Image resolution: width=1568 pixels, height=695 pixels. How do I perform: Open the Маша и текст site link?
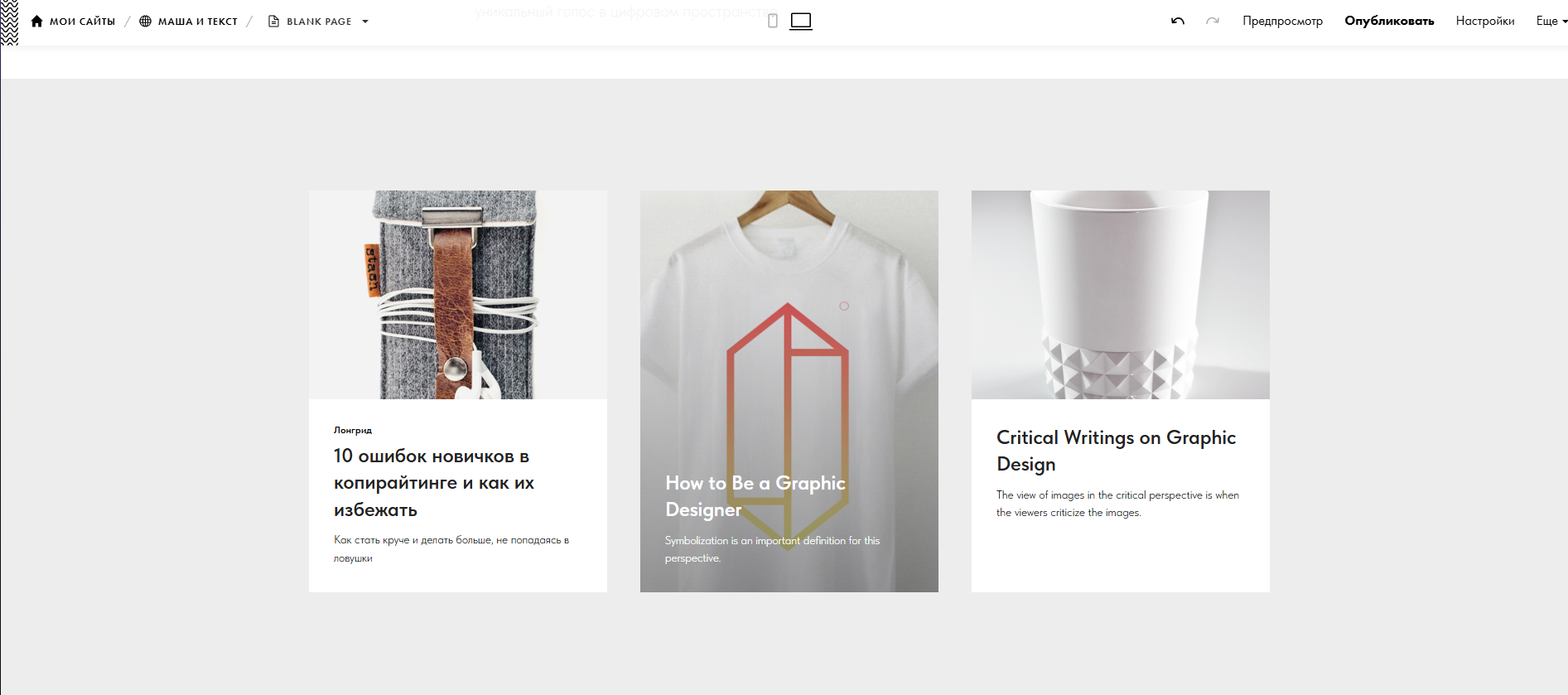(197, 22)
